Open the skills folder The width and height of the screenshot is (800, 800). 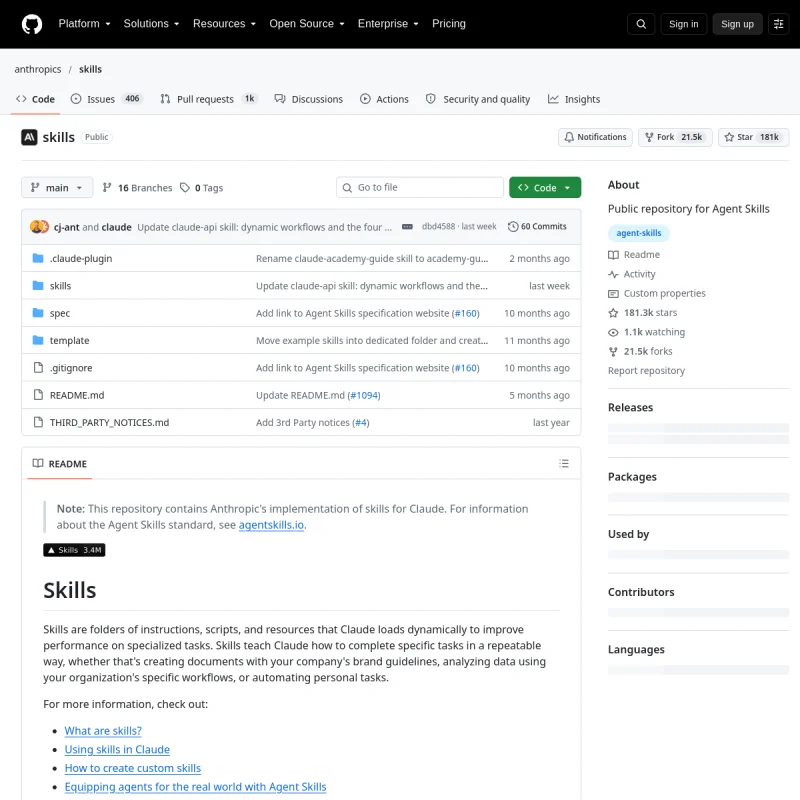pos(60,286)
